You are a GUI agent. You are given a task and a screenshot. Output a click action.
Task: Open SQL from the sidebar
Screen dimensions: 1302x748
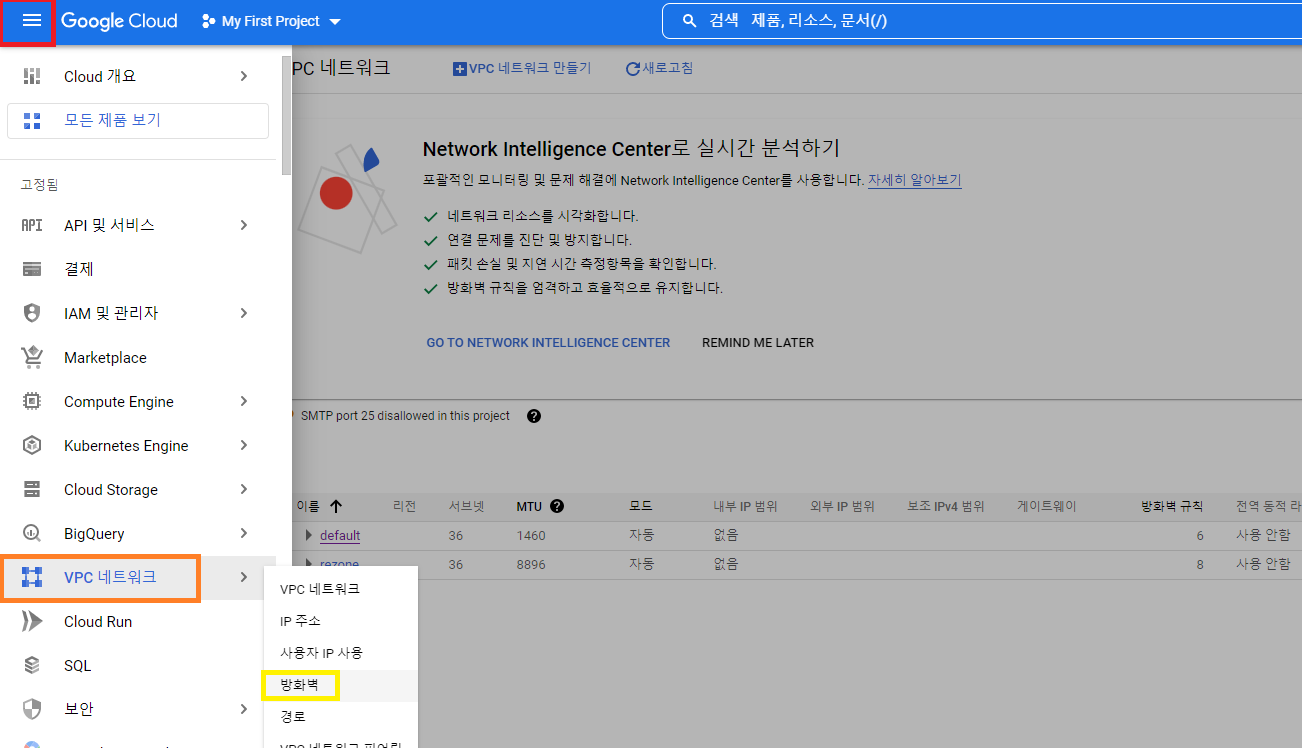click(138, 665)
